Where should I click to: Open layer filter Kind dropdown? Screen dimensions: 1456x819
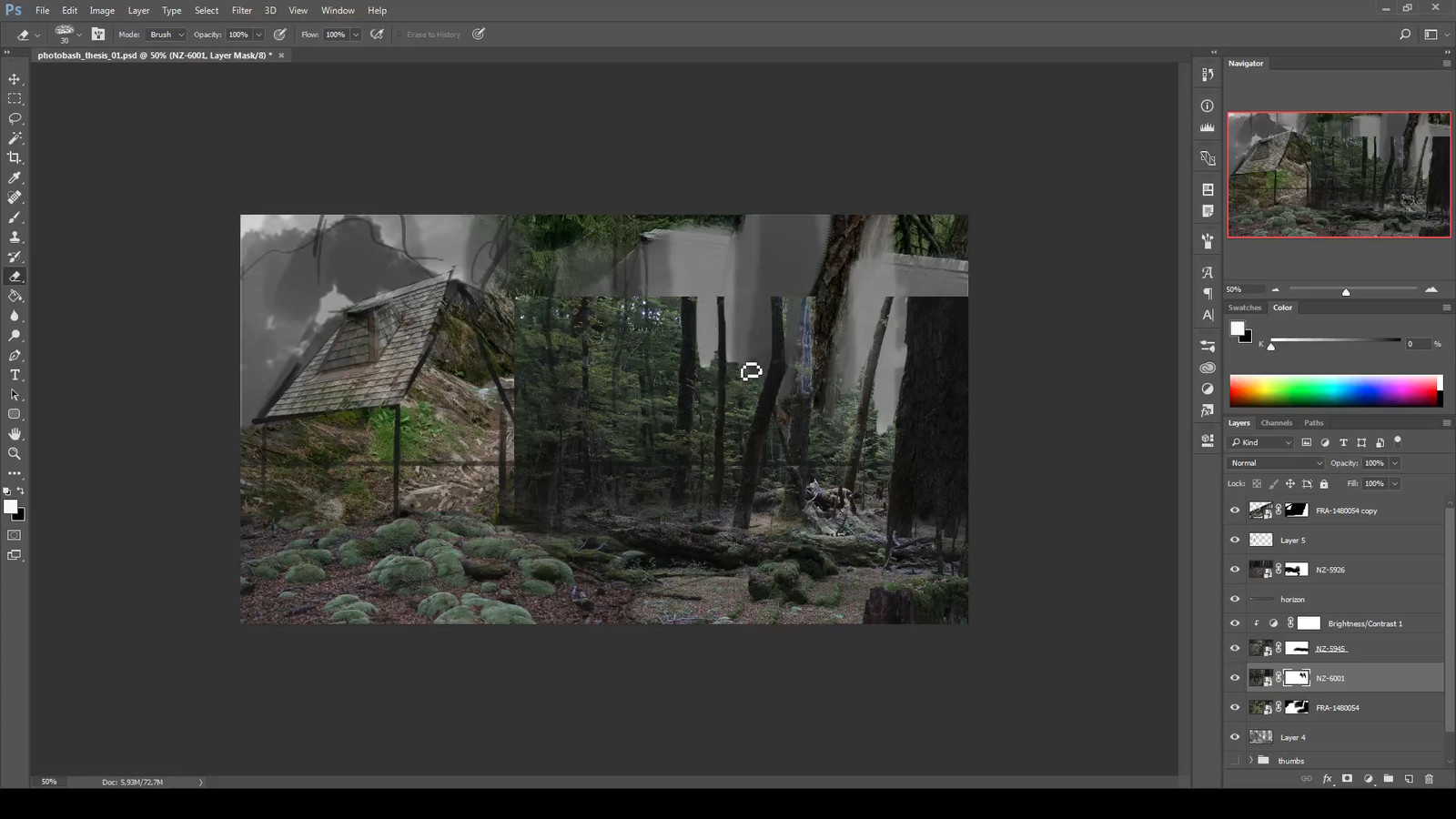pyautogui.click(x=1260, y=442)
